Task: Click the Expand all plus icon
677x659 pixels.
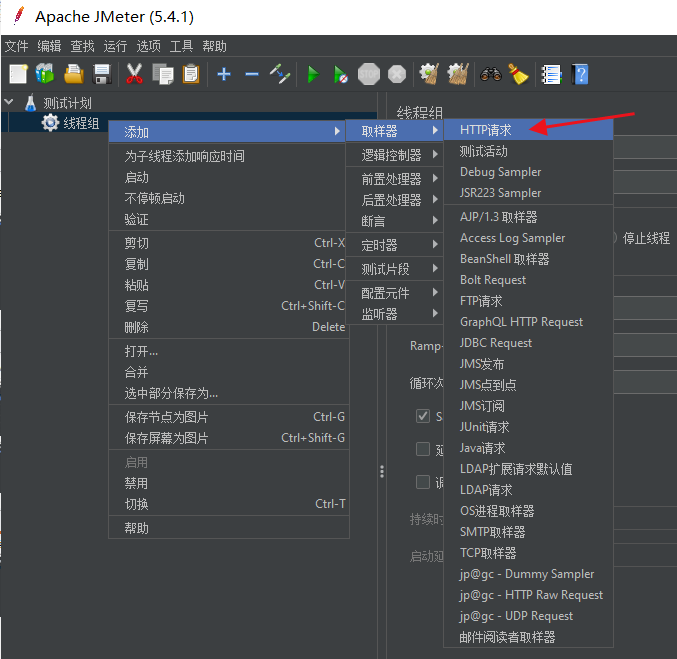Action: [x=224, y=74]
